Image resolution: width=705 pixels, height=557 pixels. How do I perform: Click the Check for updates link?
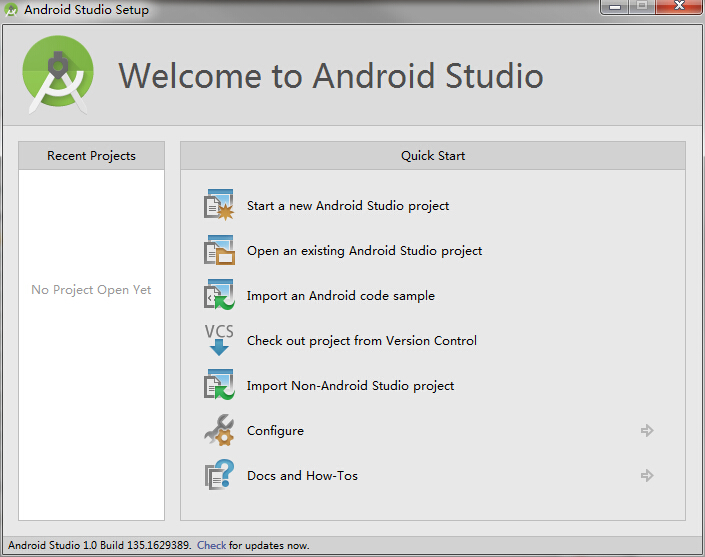pyautogui.click(x=211, y=545)
